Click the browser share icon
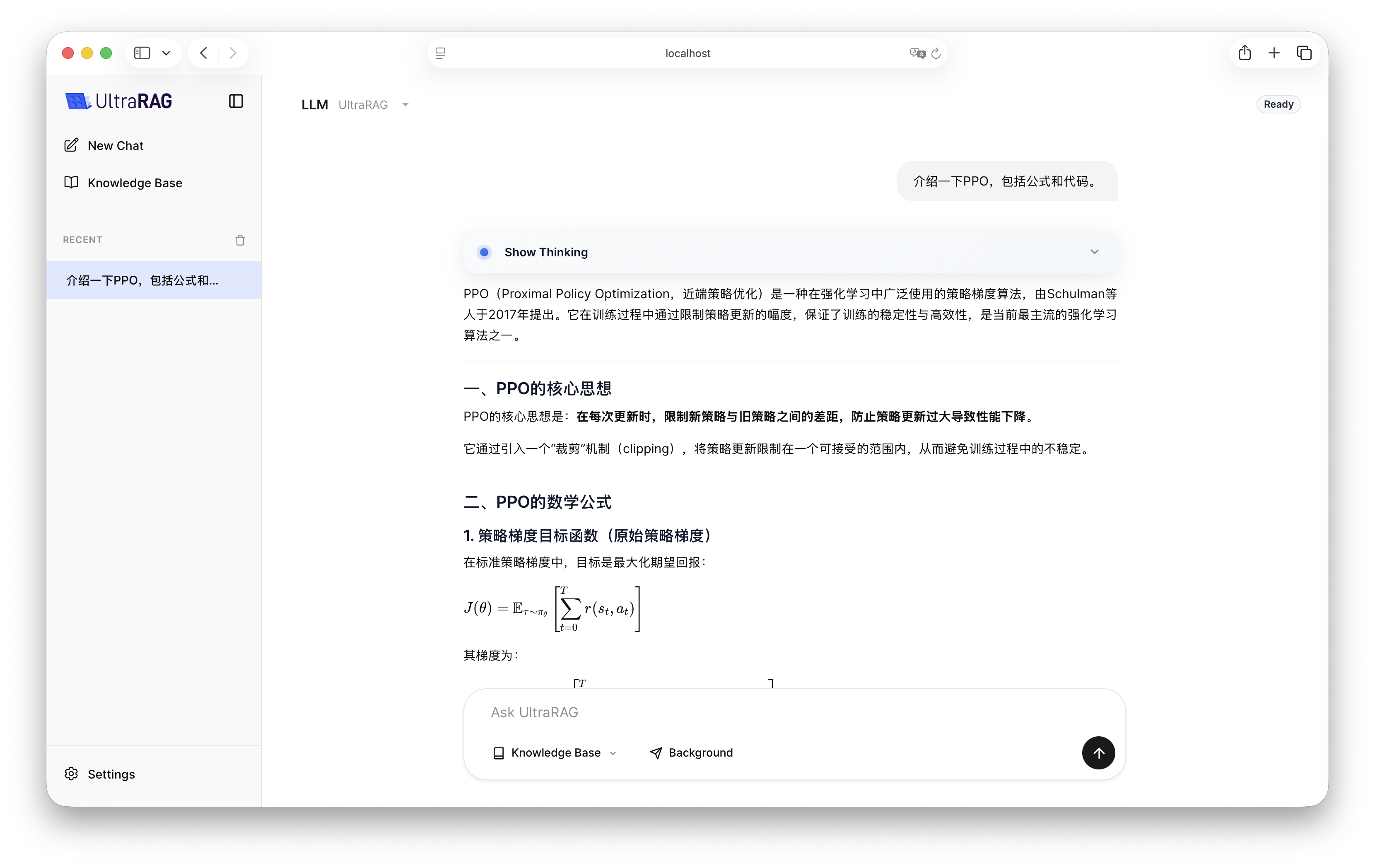 click(1244, 53)
